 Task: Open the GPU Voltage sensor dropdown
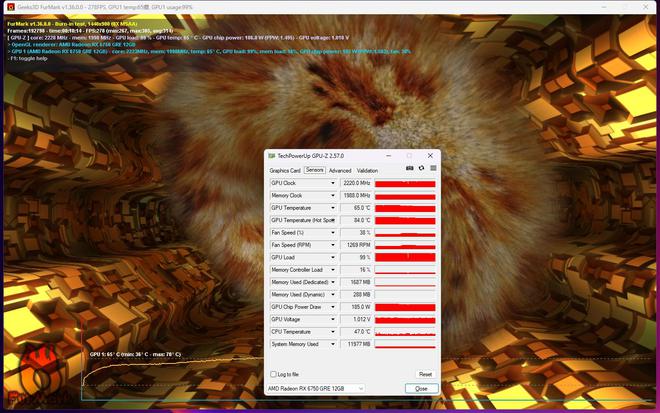coord(333,320)
